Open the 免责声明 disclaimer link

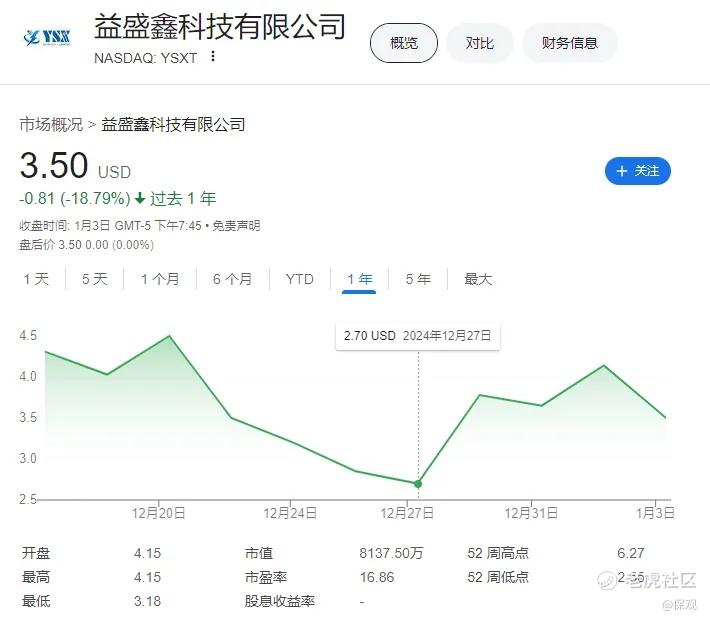pos(236,225)
